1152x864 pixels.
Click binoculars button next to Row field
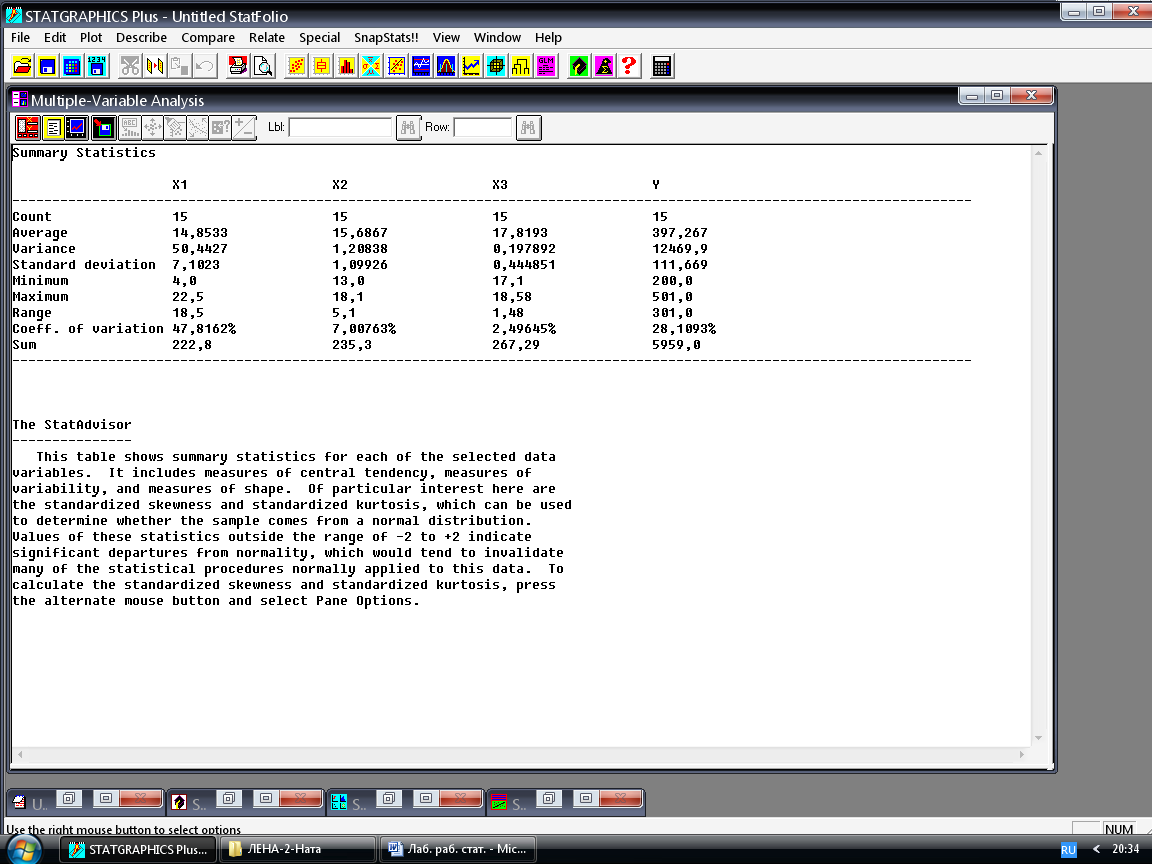(528, 128)
